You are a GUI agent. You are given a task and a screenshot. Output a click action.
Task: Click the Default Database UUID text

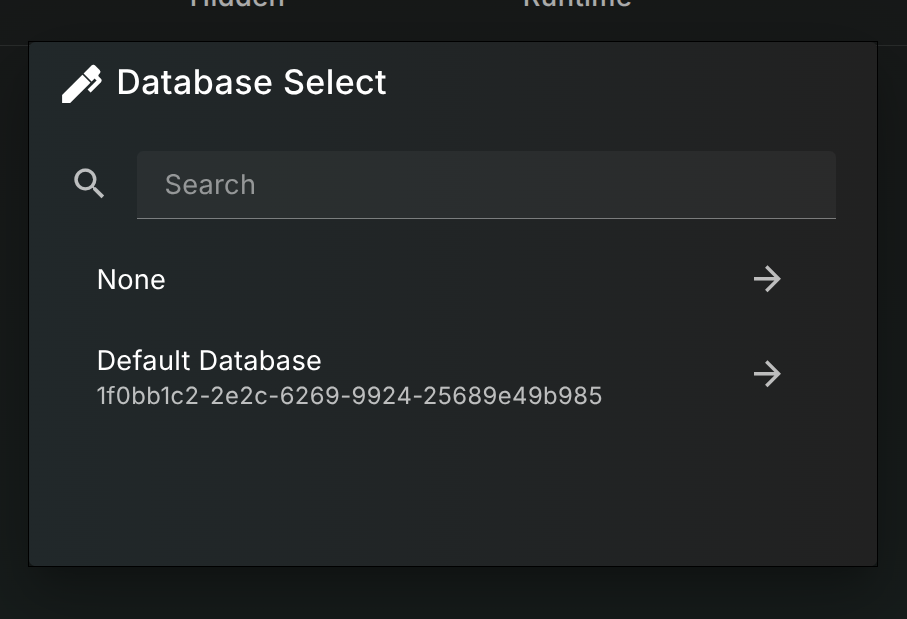(x=349, y=396)
